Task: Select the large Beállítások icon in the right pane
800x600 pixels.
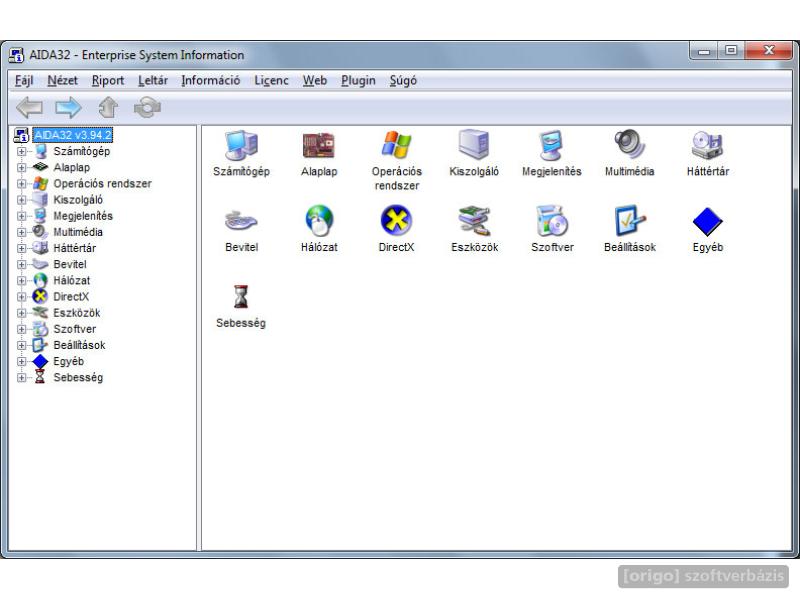Action: (630, 221)
